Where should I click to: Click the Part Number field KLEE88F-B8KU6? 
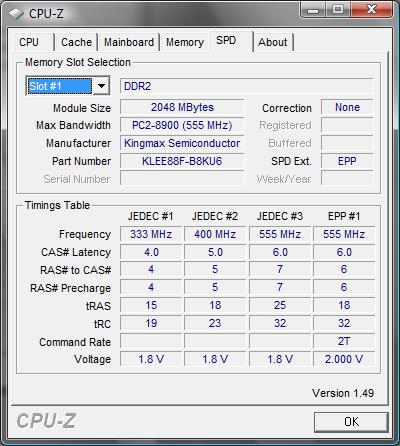(x=182, y=161)
